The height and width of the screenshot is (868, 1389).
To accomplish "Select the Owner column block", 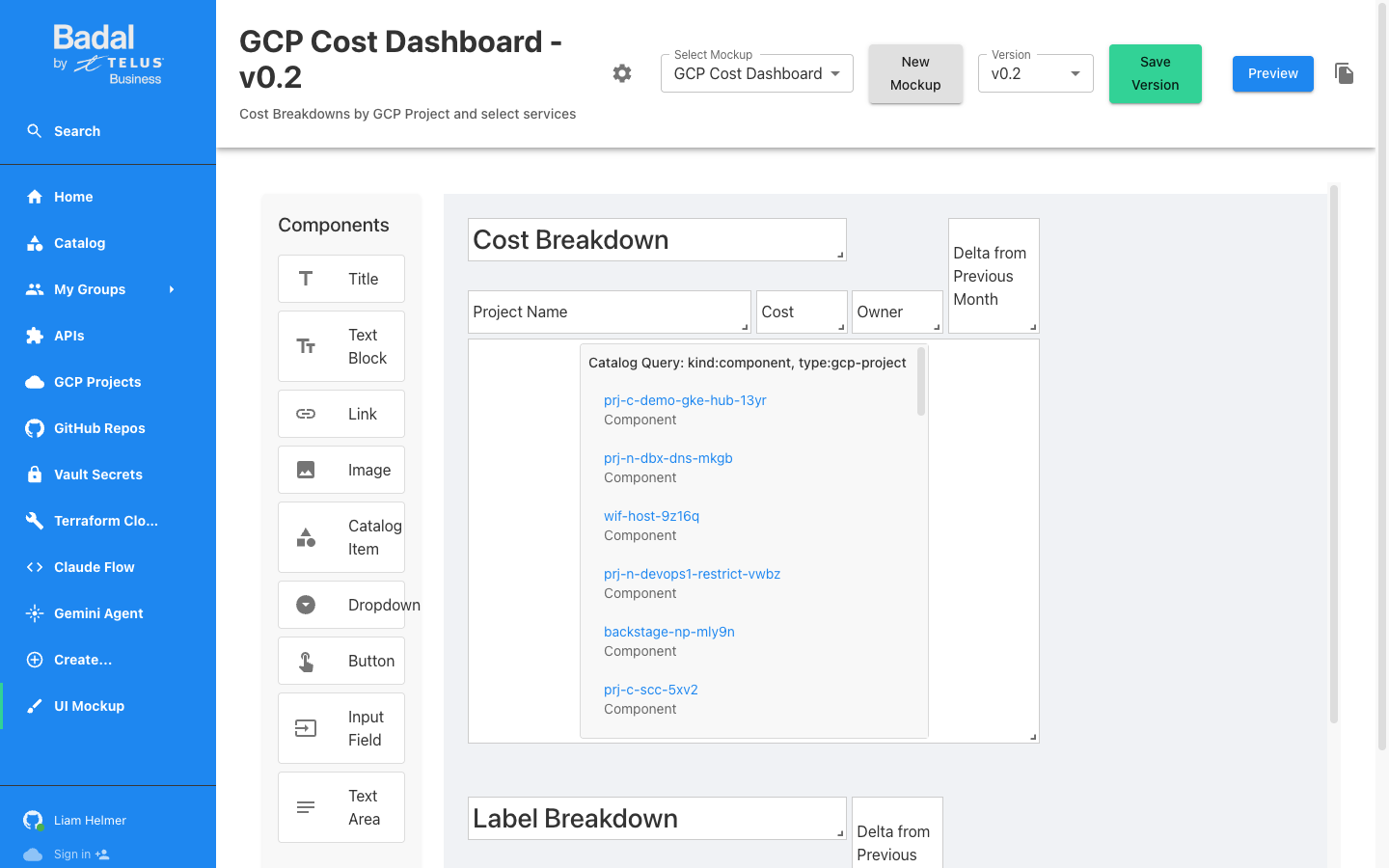I will pyautogui.click(x=897, y=312).
